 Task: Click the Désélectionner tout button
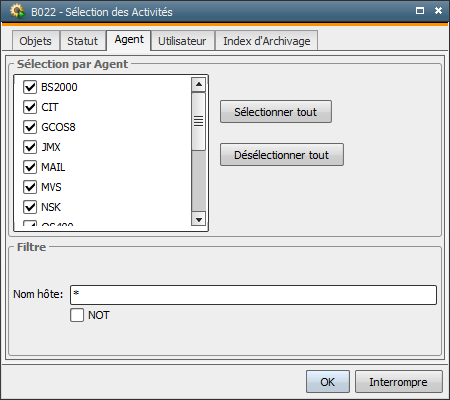click(x=282, y=155)
